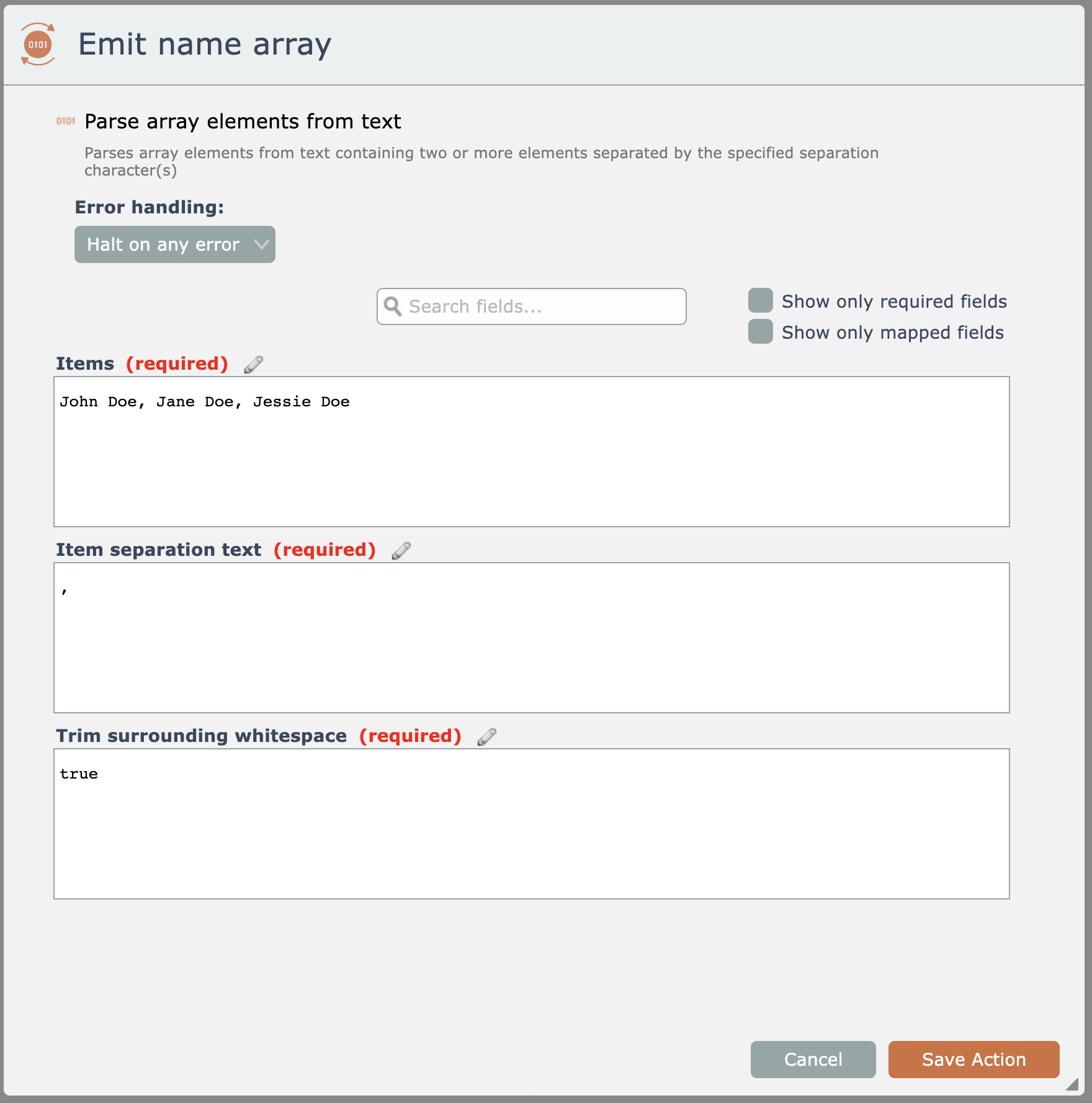The image size is (1092, 1103).
Task: Click the pencil icon beside Item separation text
Action: pos(401,550)
